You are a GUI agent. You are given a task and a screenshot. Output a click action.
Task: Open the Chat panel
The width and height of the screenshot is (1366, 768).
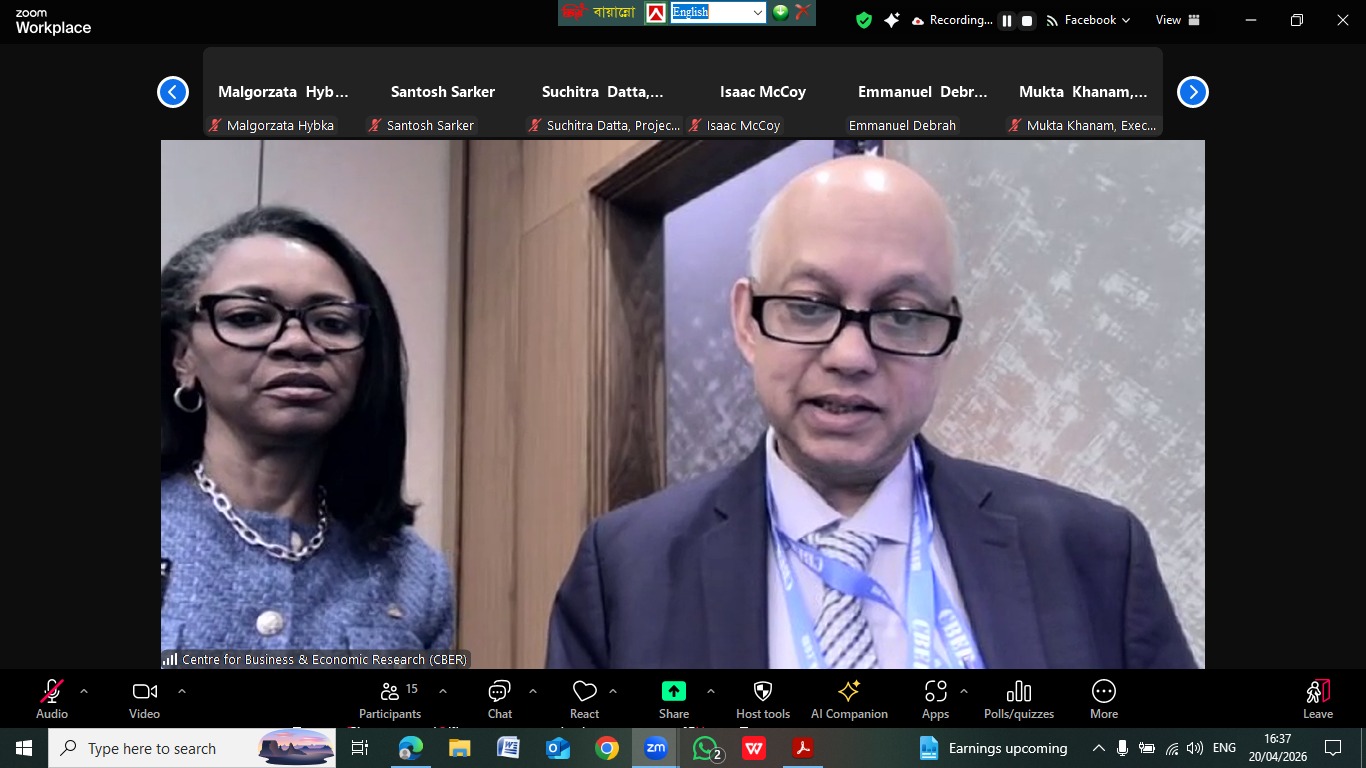pos(499,699)
